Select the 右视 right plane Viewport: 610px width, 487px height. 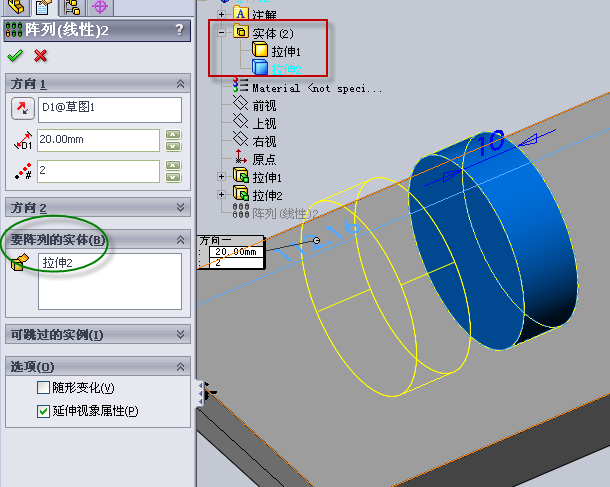click(264, 141)
